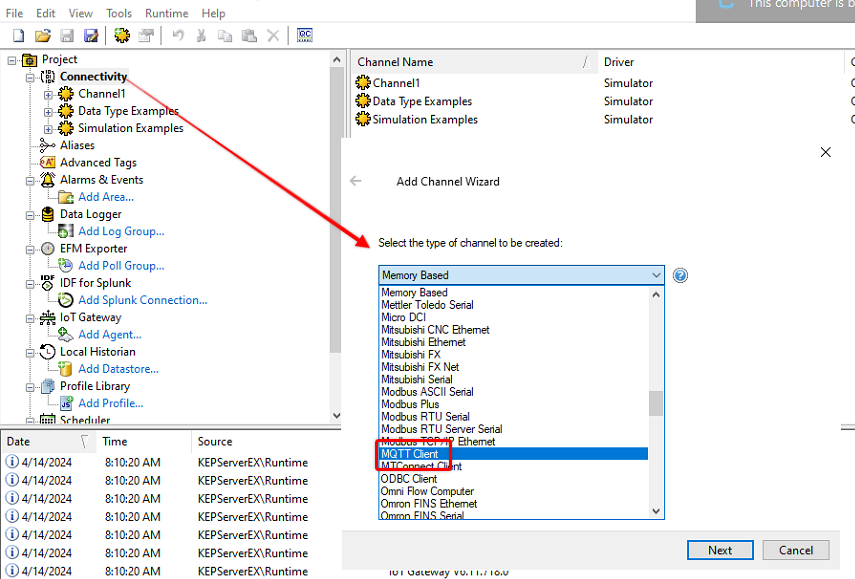Click the project tree scroll up arrow
855x579 pixels.
tap(336, 59)
